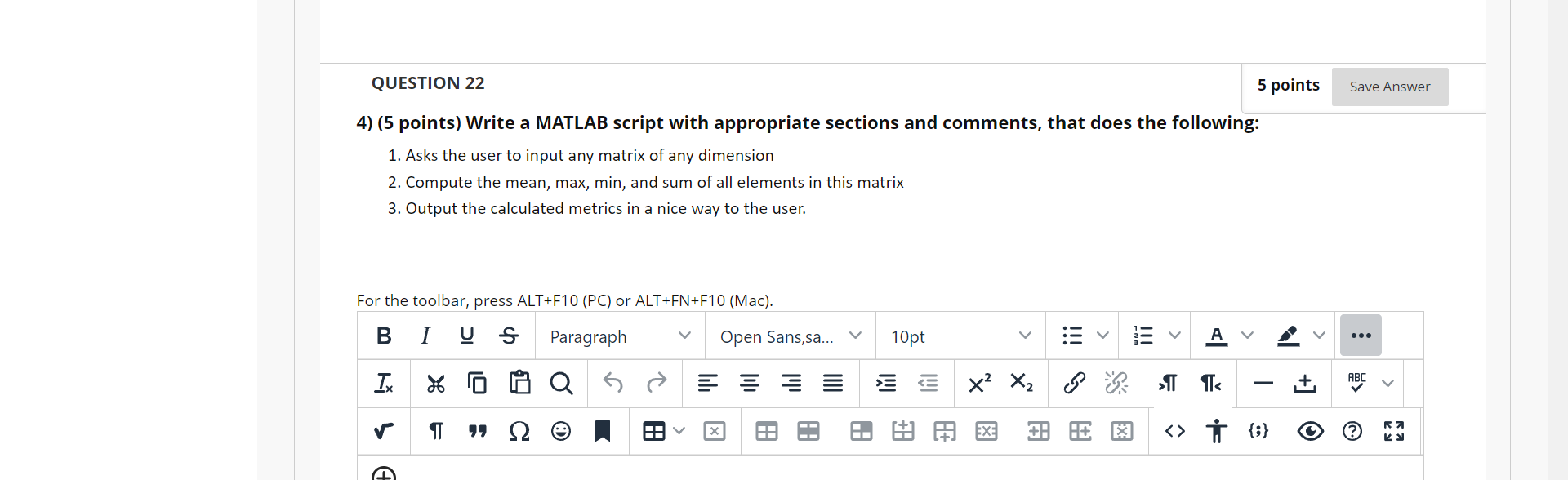The width and height of the screenshot is (1568, 480).
Task: Click the cut scissors icon
Action: (436, 383)
